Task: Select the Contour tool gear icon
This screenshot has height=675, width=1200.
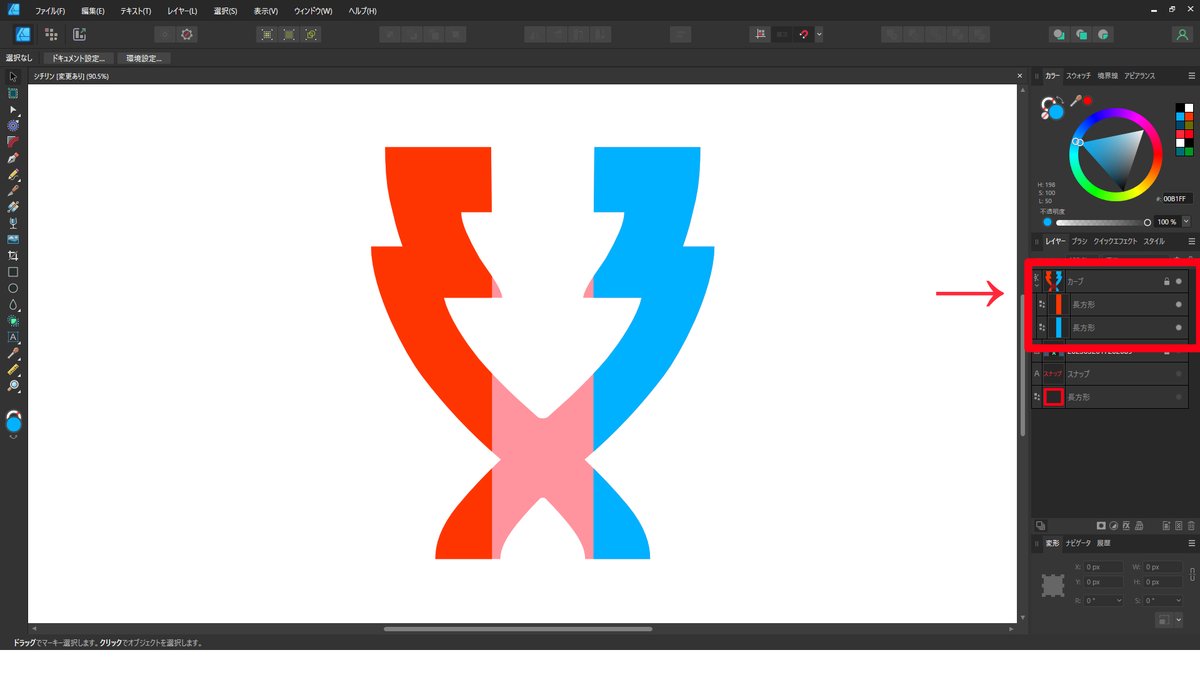Action: point(13,125)
